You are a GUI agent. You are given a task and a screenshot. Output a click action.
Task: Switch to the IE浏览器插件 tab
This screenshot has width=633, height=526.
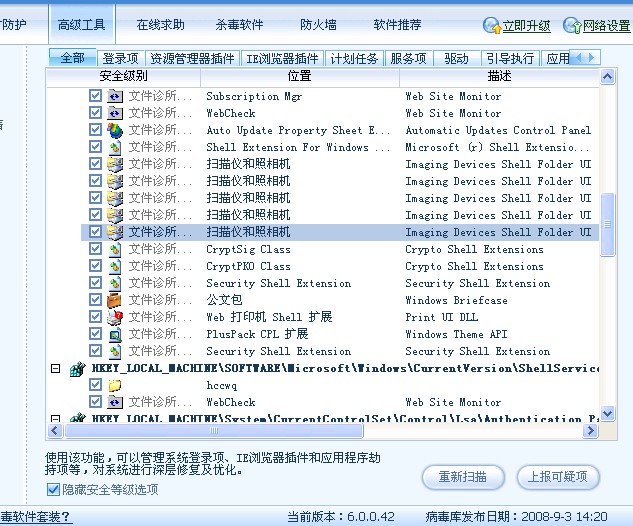[282, 59]
